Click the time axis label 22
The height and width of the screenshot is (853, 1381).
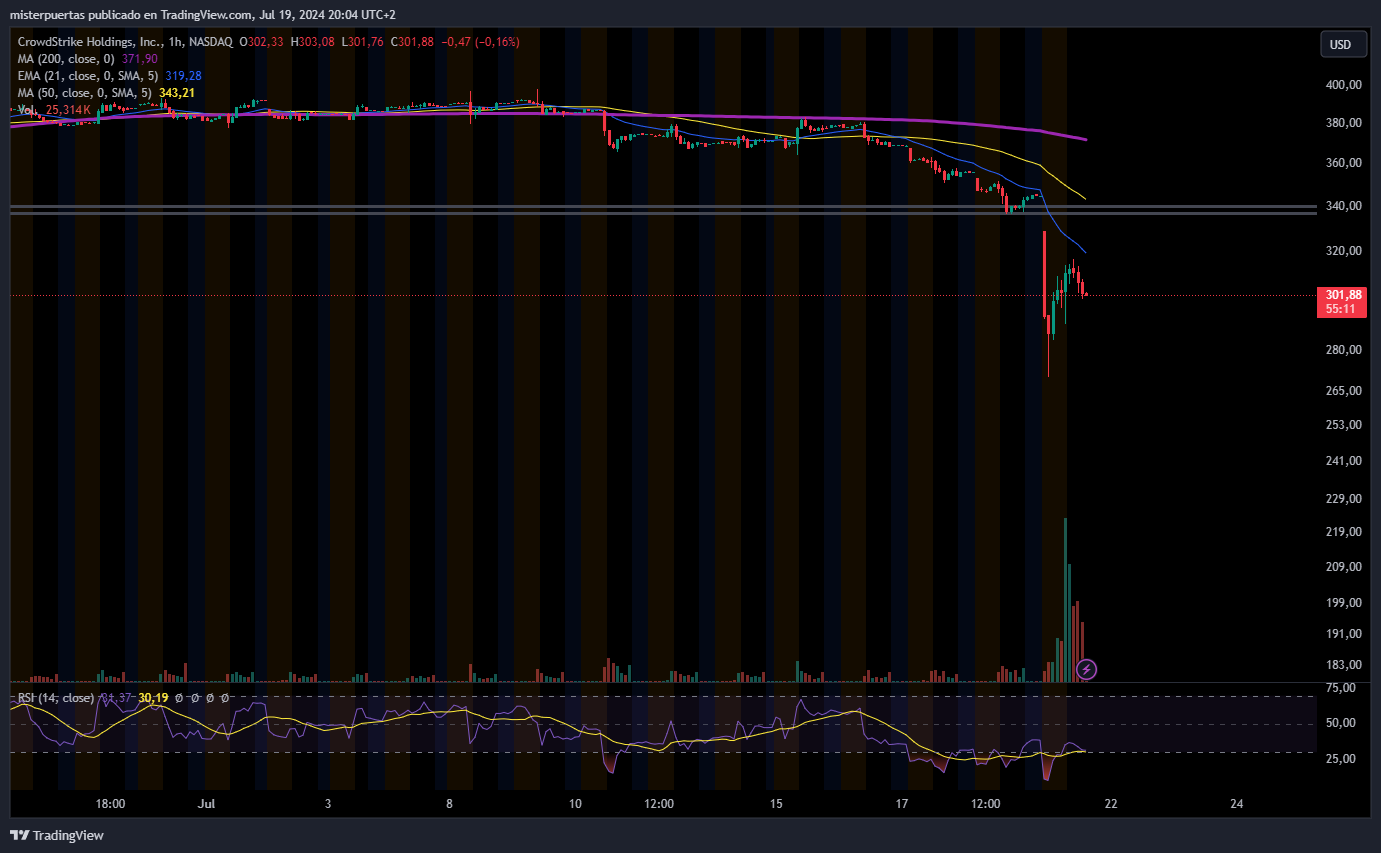coord(1110,804)
